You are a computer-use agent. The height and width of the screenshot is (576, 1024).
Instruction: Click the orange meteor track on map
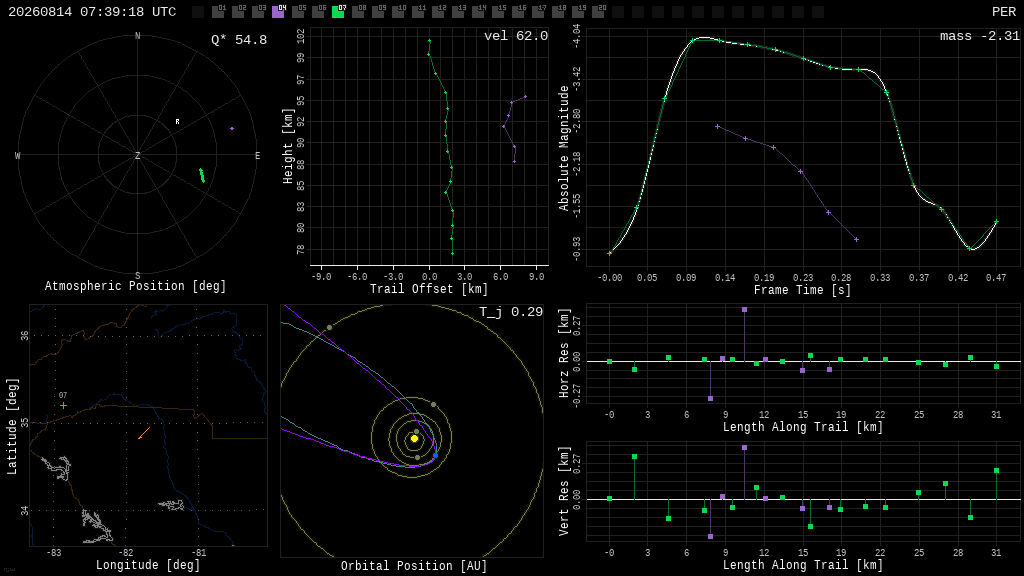tap(144, 433)
